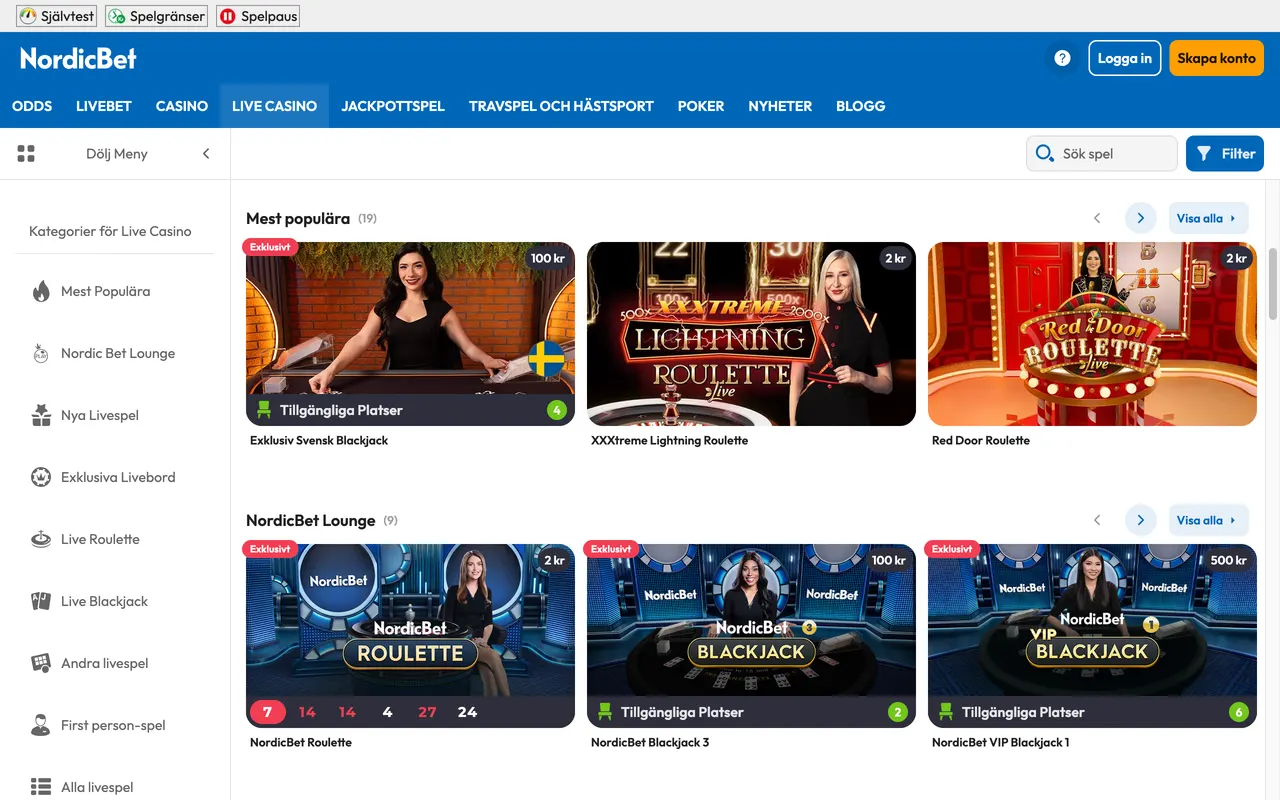Click the dice icon for Andra livespel
Image resolution: width=1280 pixels, height=800 pixels.
click(x=41, y=663)
